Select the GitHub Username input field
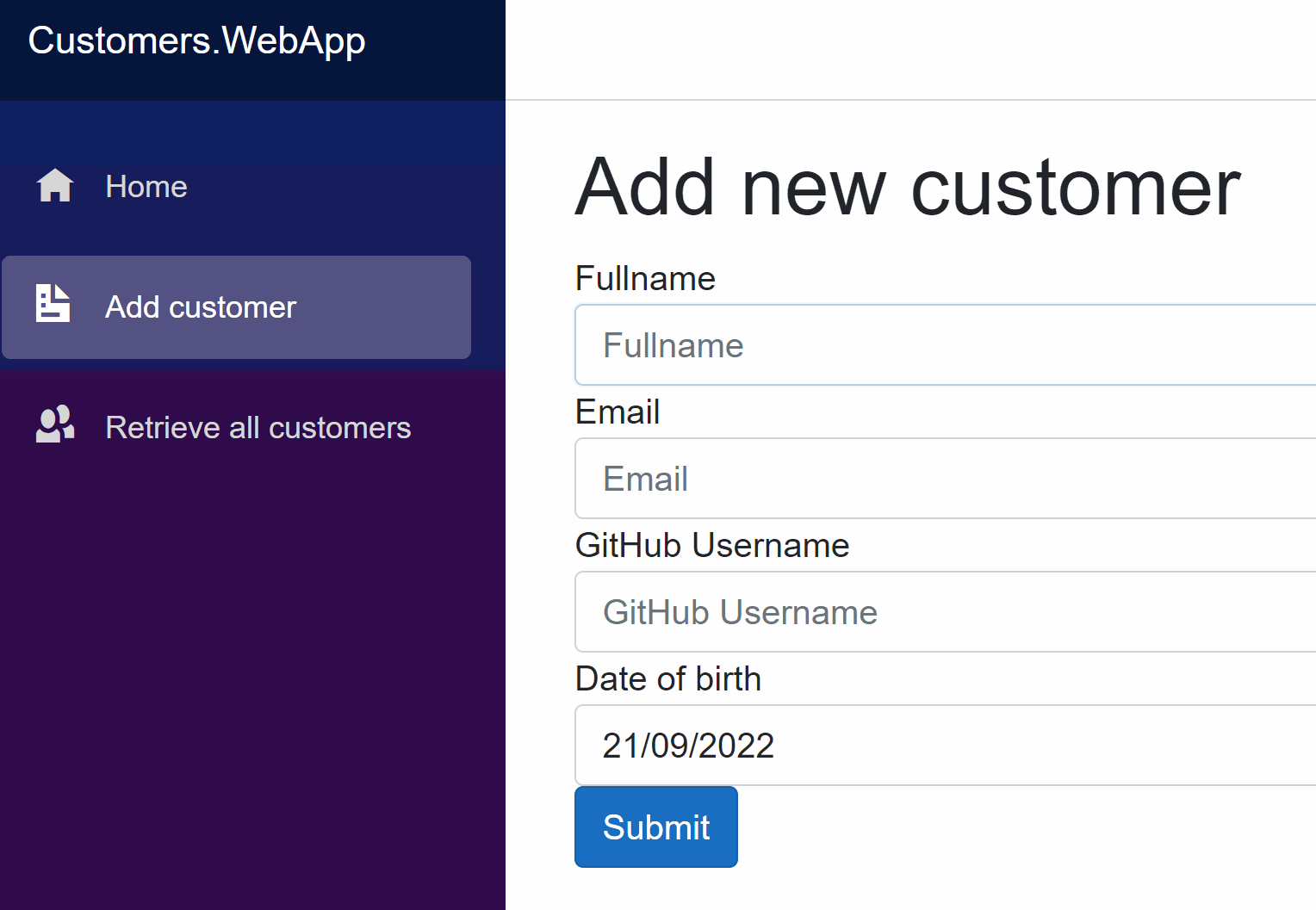This screenshot has height=910, width=1316. coord(944,612)
